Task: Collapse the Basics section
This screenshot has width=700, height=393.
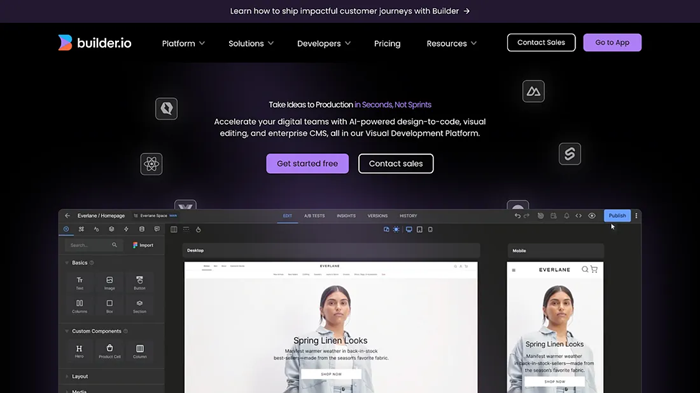Action: pos(79,263)
